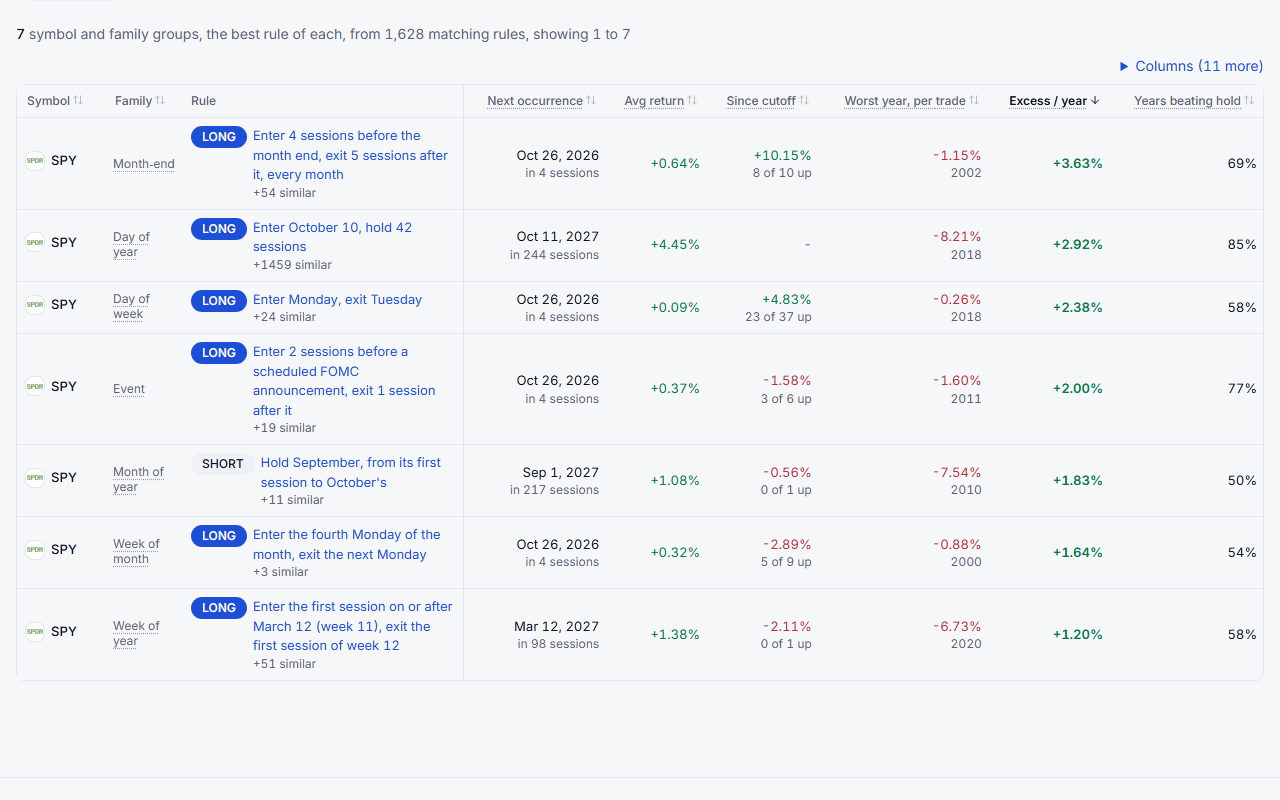Select the Week of year family label
The width and height of the screenshot is (1280, 800).
click(x=136, y=633)
